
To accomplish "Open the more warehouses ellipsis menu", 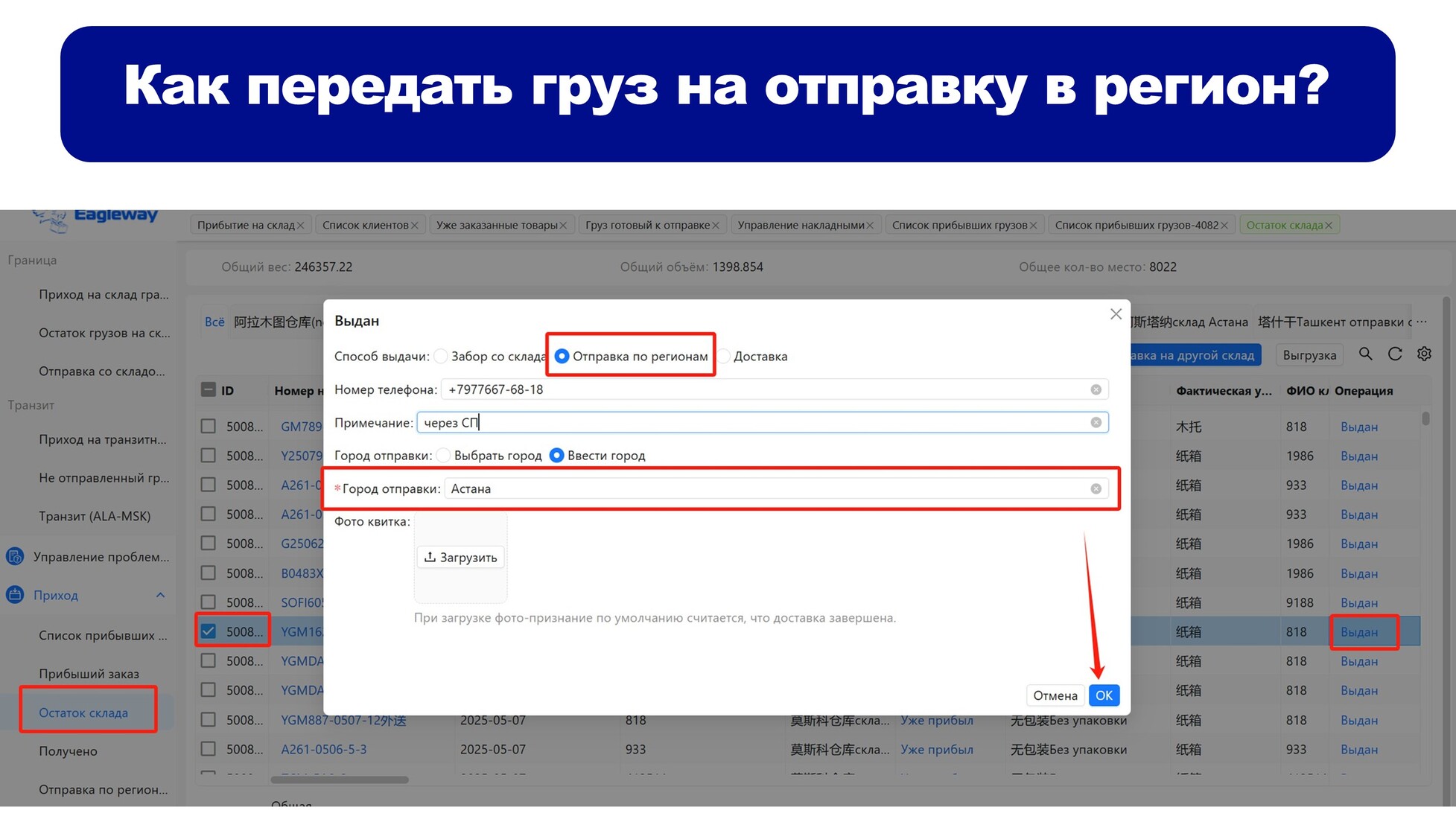I will coord(1422,322).
